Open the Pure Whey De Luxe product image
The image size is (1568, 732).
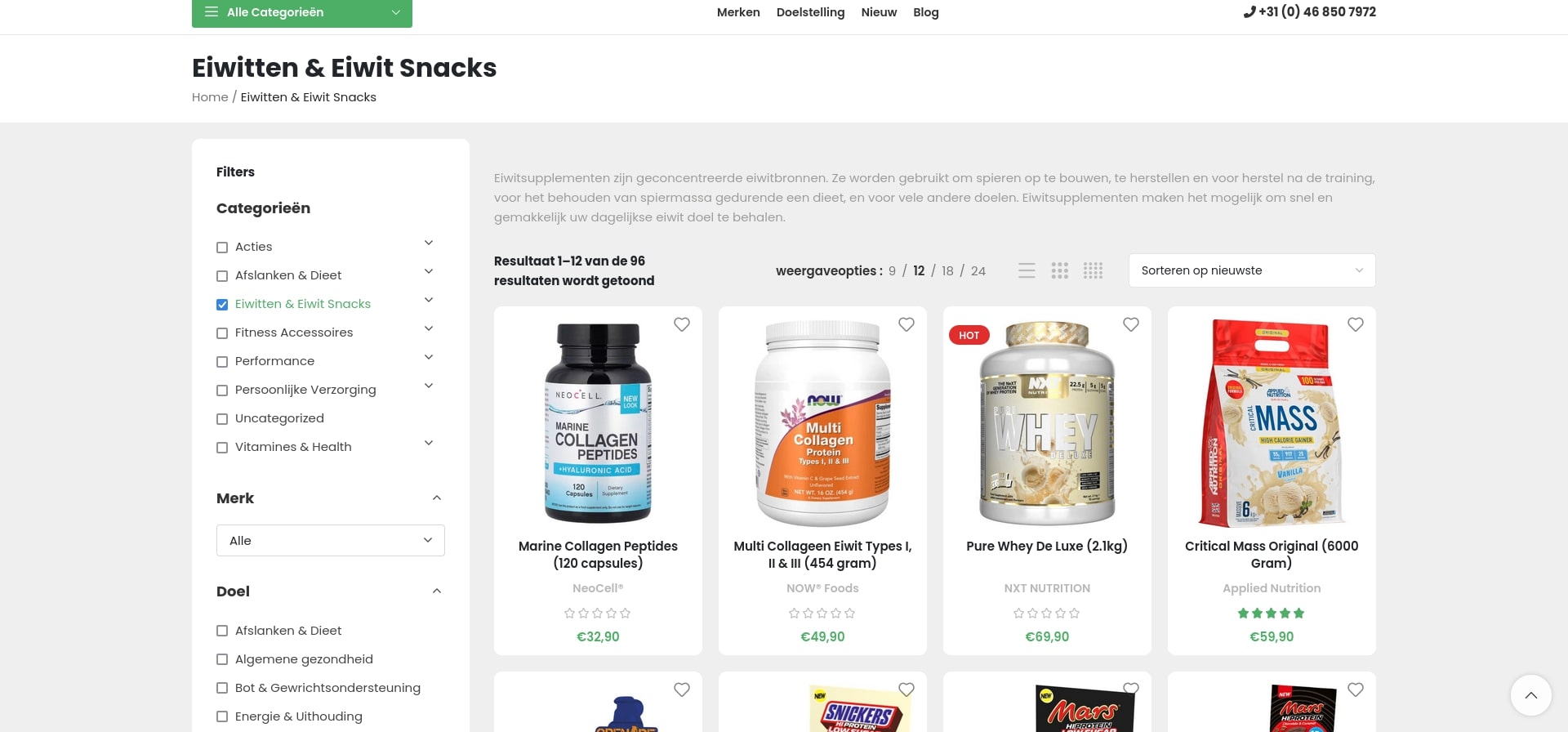point(1047,423)
